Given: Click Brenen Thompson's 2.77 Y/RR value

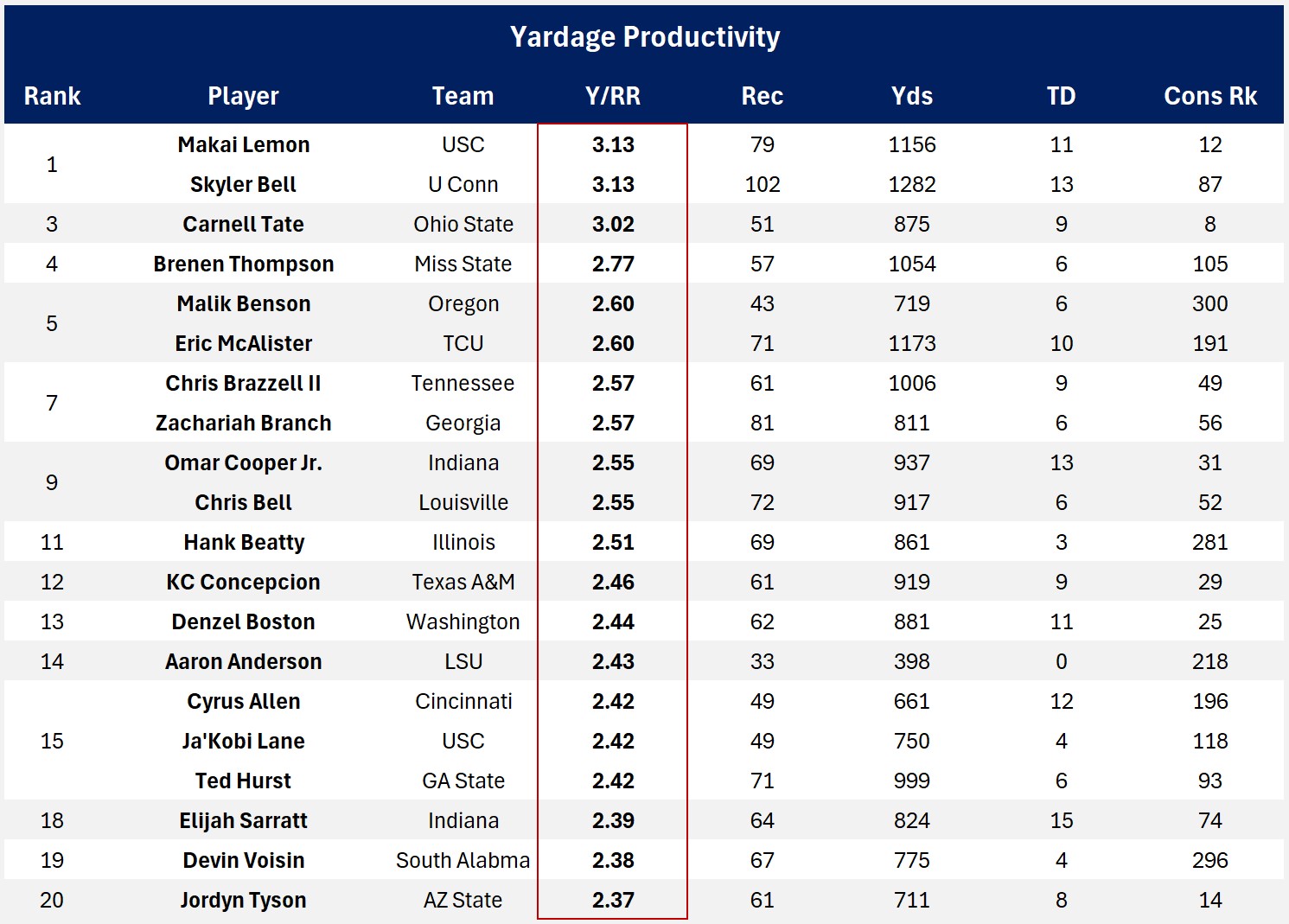Looking at the screenshot, I should click(613, 264).
